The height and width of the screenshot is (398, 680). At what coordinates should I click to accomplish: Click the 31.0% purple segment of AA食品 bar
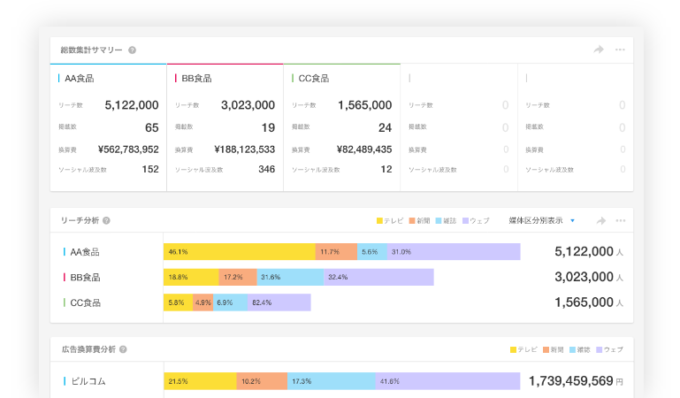click(454, 252)
